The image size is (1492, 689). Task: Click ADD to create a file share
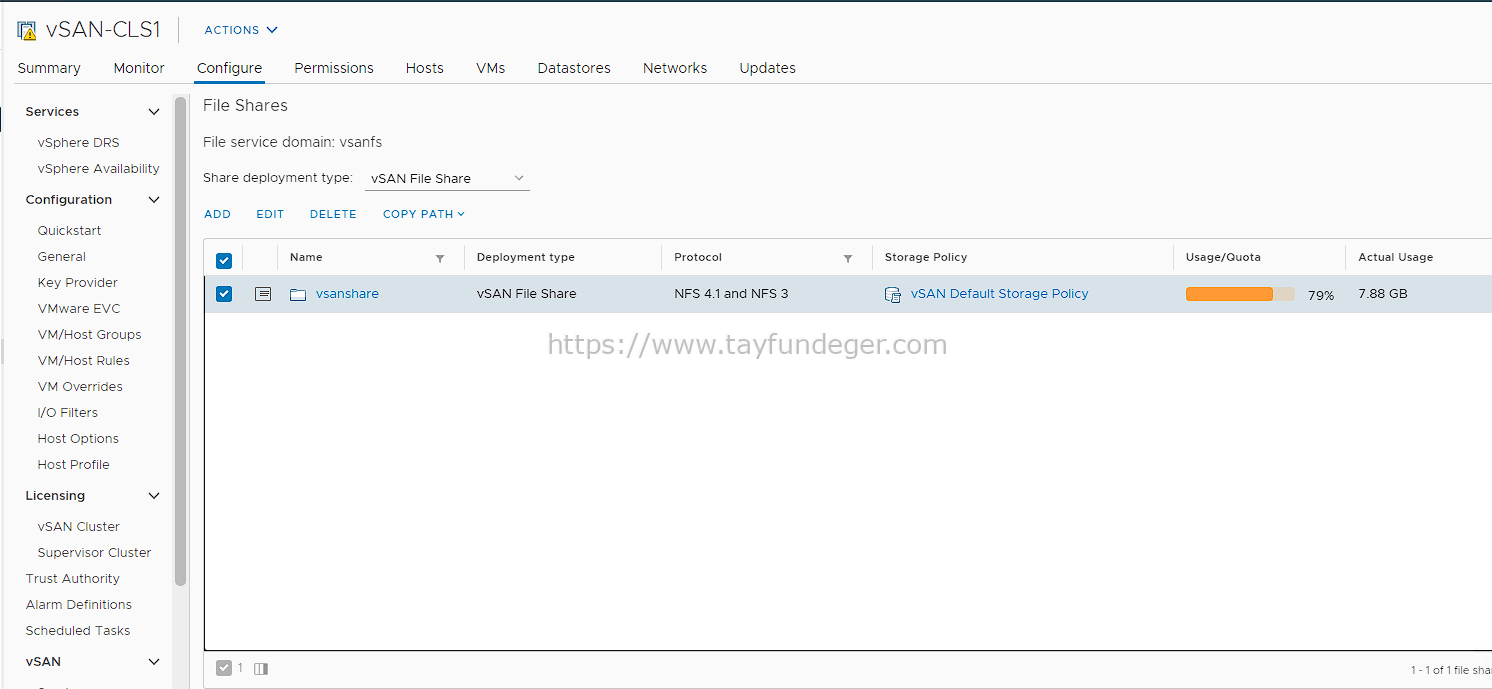pos(218,214)
